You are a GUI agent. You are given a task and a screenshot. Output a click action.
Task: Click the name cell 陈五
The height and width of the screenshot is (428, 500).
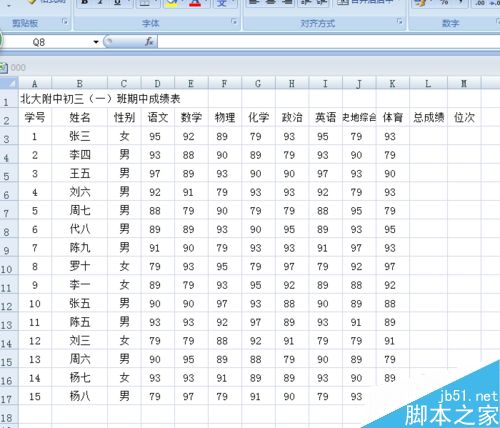tap(80, 322)
